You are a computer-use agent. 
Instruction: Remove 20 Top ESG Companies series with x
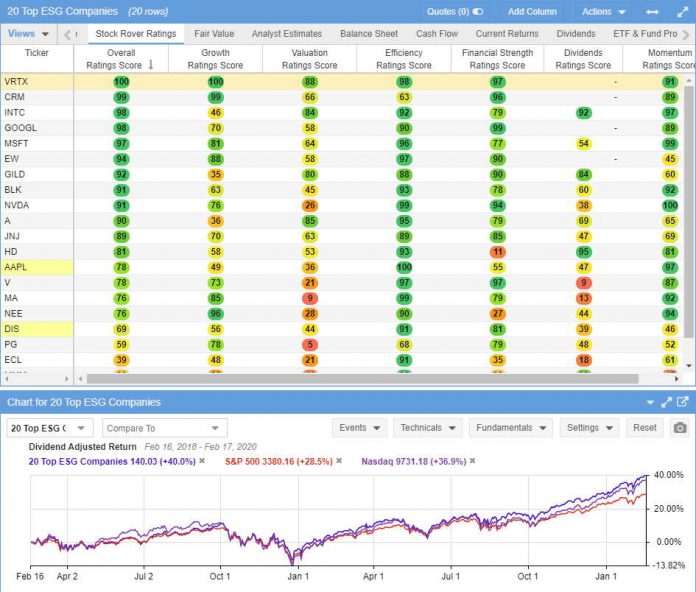202,461
